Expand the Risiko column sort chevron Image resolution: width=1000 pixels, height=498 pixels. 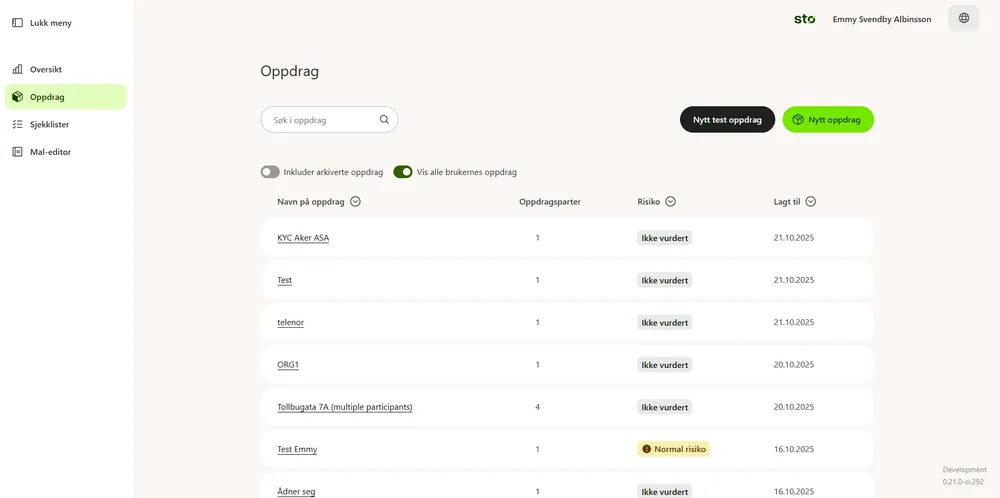[670, 201]
